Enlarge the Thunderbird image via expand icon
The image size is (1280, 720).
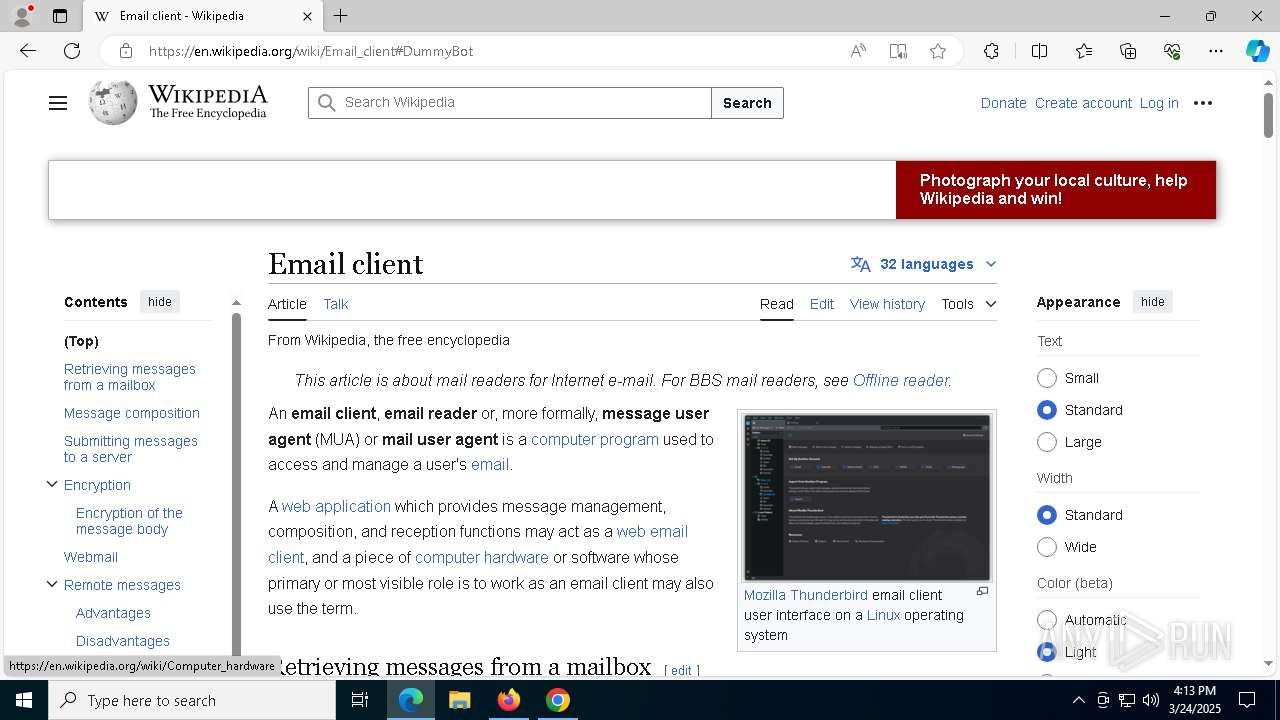point(982,592)
